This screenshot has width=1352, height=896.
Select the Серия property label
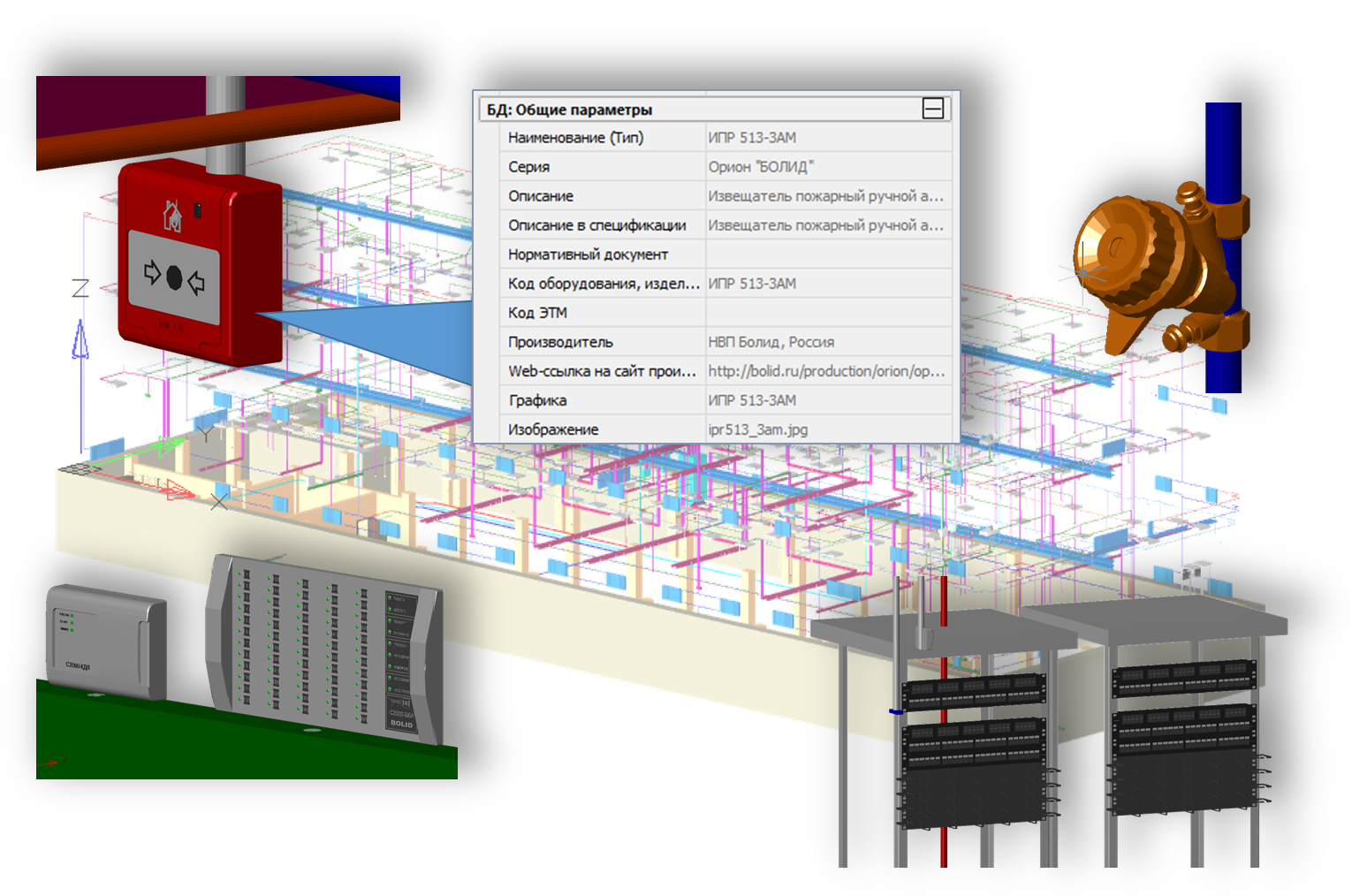pos(528,167)
